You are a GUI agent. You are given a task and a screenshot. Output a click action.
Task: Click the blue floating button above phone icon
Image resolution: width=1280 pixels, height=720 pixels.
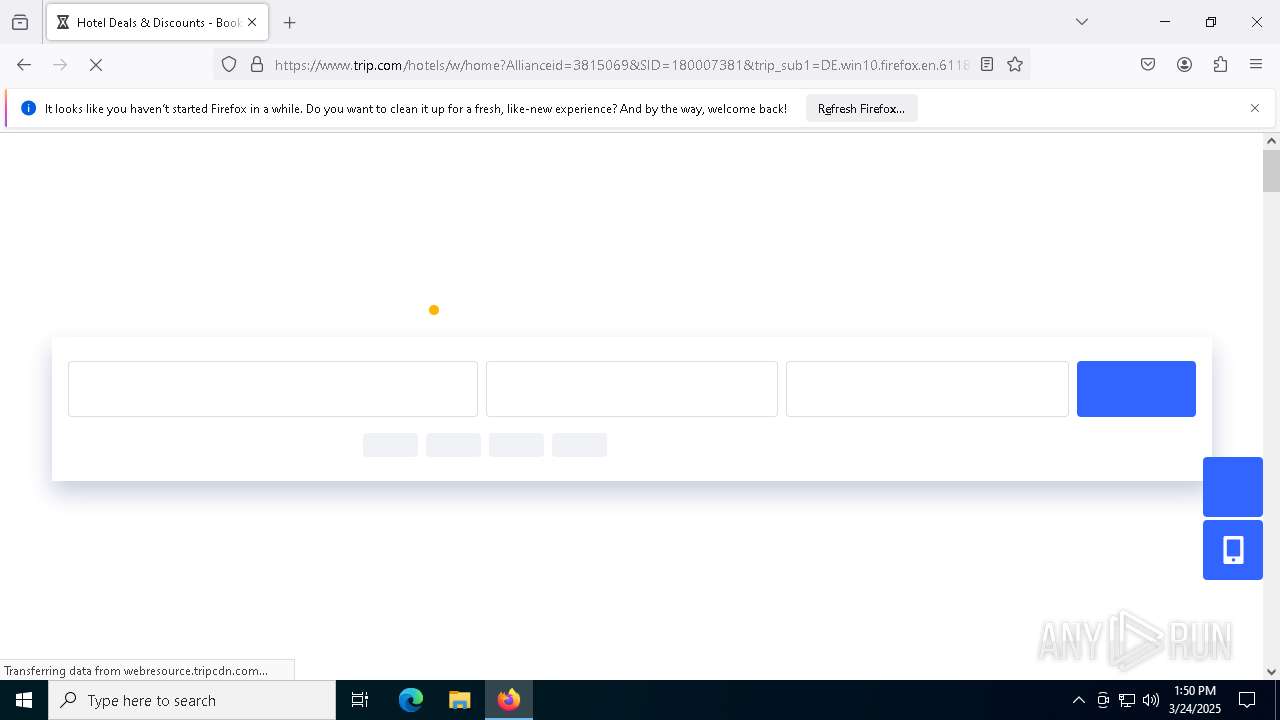click(x=1233, y=487)
